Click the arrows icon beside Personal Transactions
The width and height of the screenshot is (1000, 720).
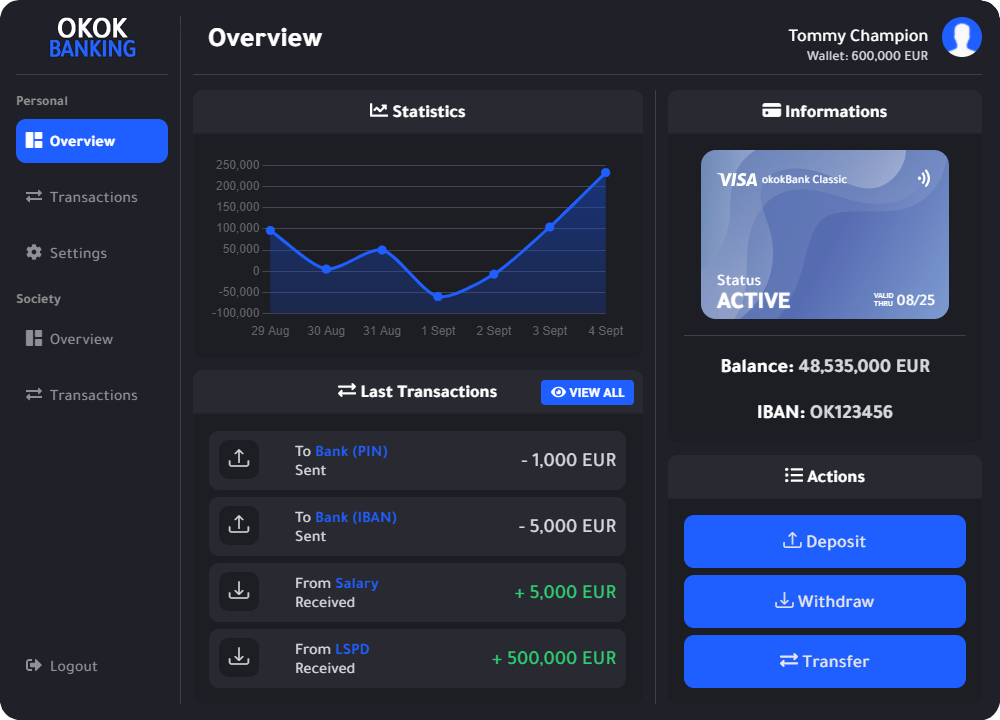pos(33,197)
